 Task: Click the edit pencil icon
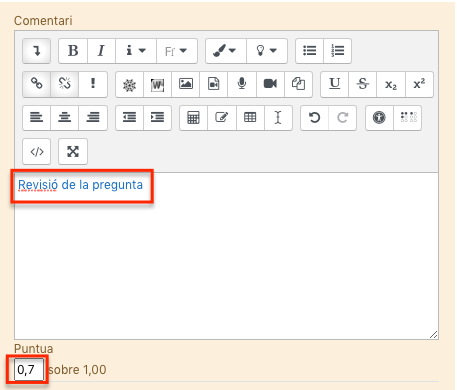[x=222, y=118]
